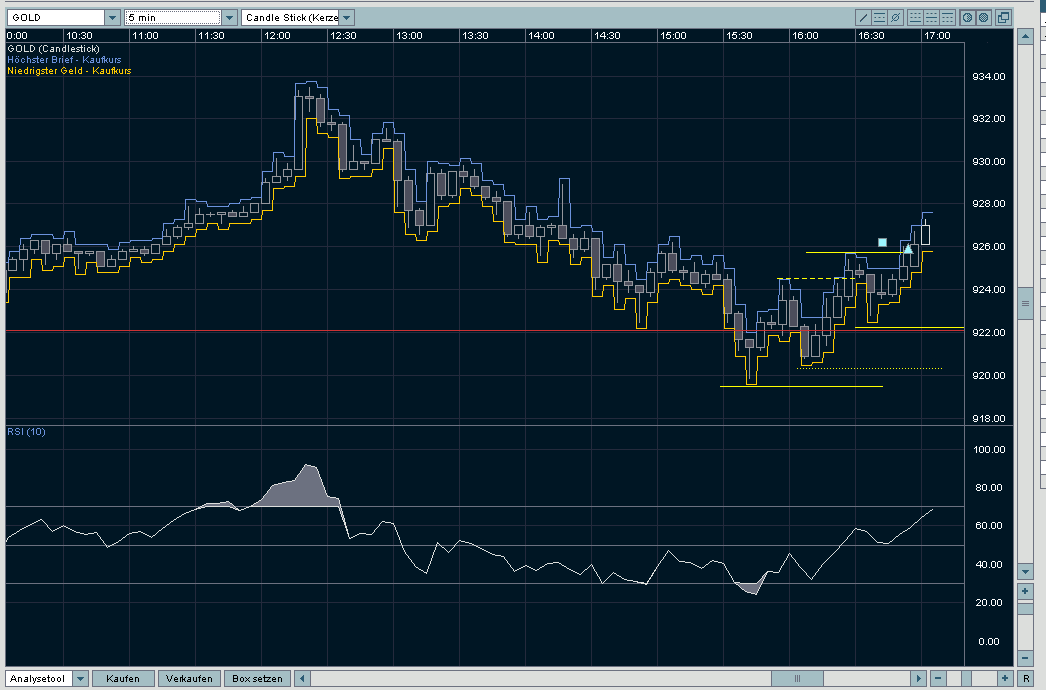Select the trend line drawing tool

point(865,18)
